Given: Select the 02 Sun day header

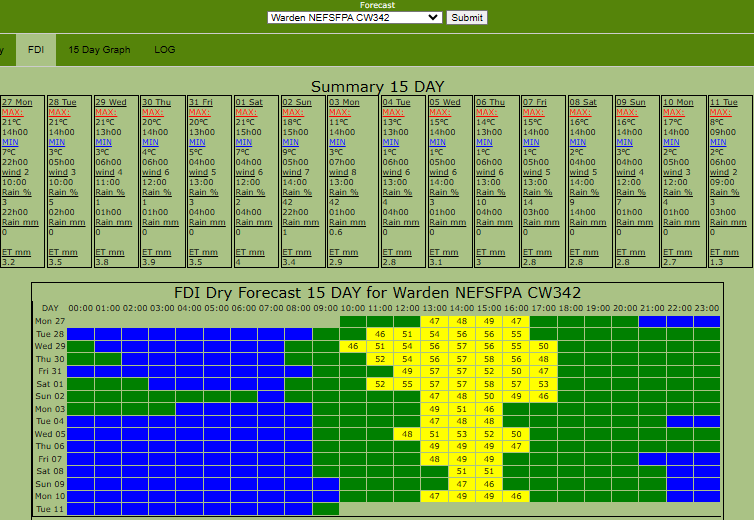Looking at the screenshot, I should coord(297,102).
